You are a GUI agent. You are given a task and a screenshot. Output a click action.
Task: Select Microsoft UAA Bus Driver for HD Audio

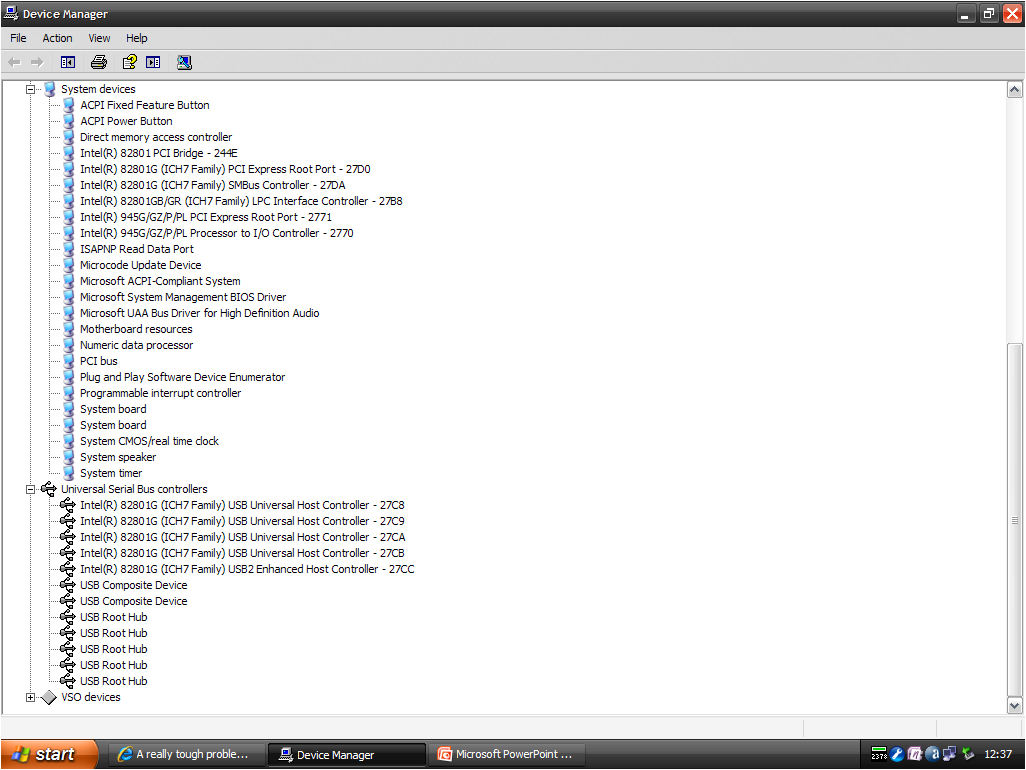point(200,313)
